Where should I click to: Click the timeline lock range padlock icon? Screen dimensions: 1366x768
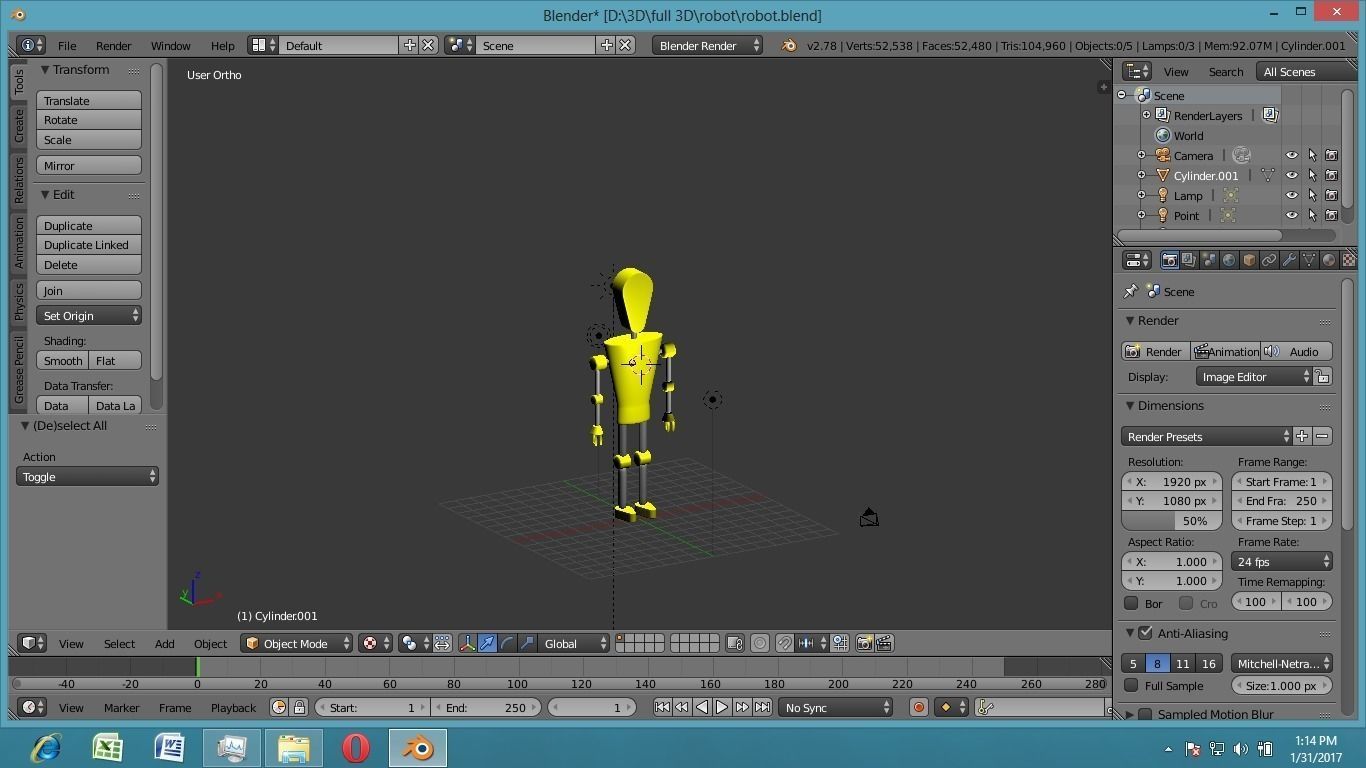pos(299,708)
